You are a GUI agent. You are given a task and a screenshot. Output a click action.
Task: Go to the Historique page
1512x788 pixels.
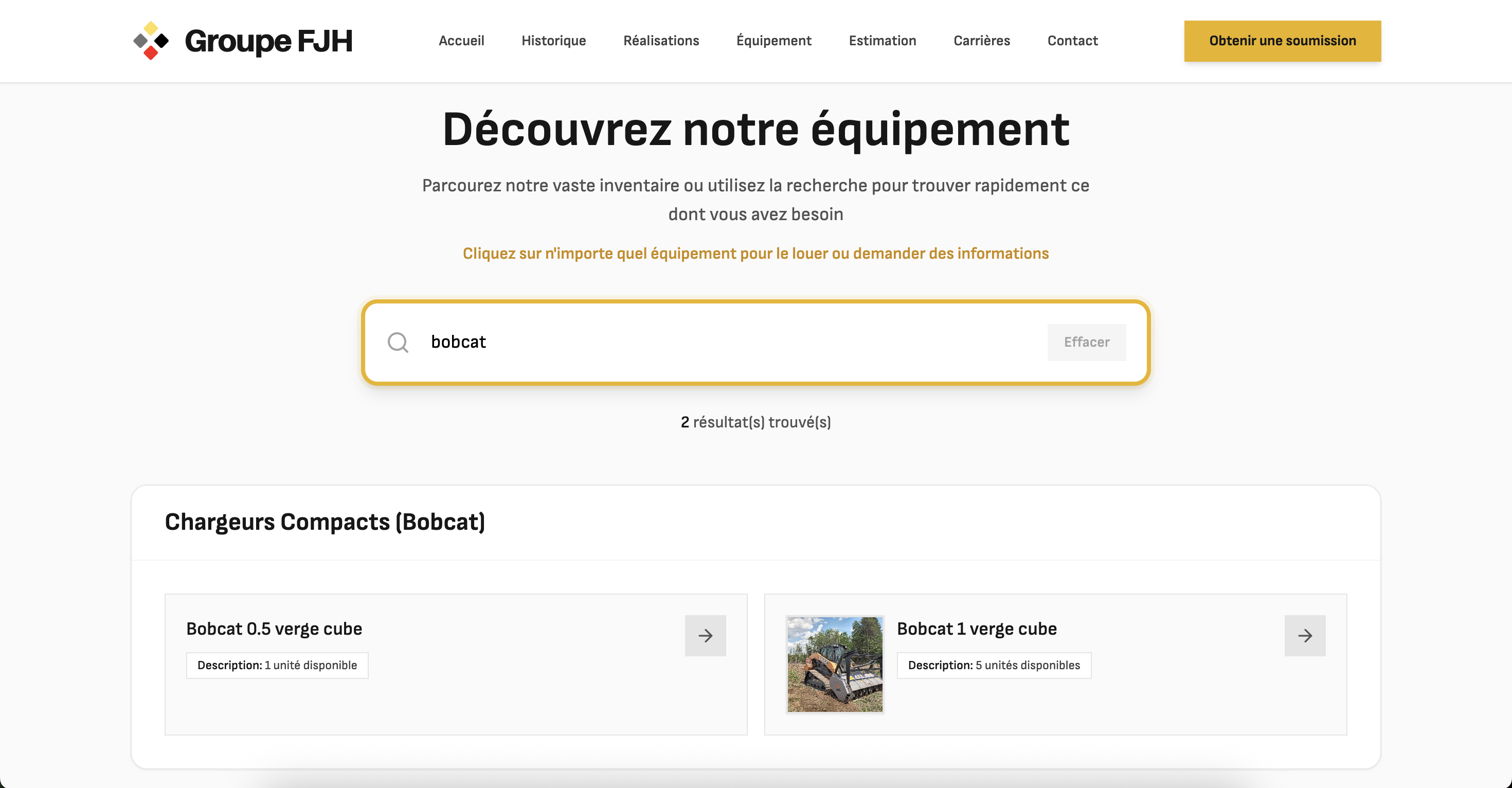pyautogui.click(x=553, y=41)
